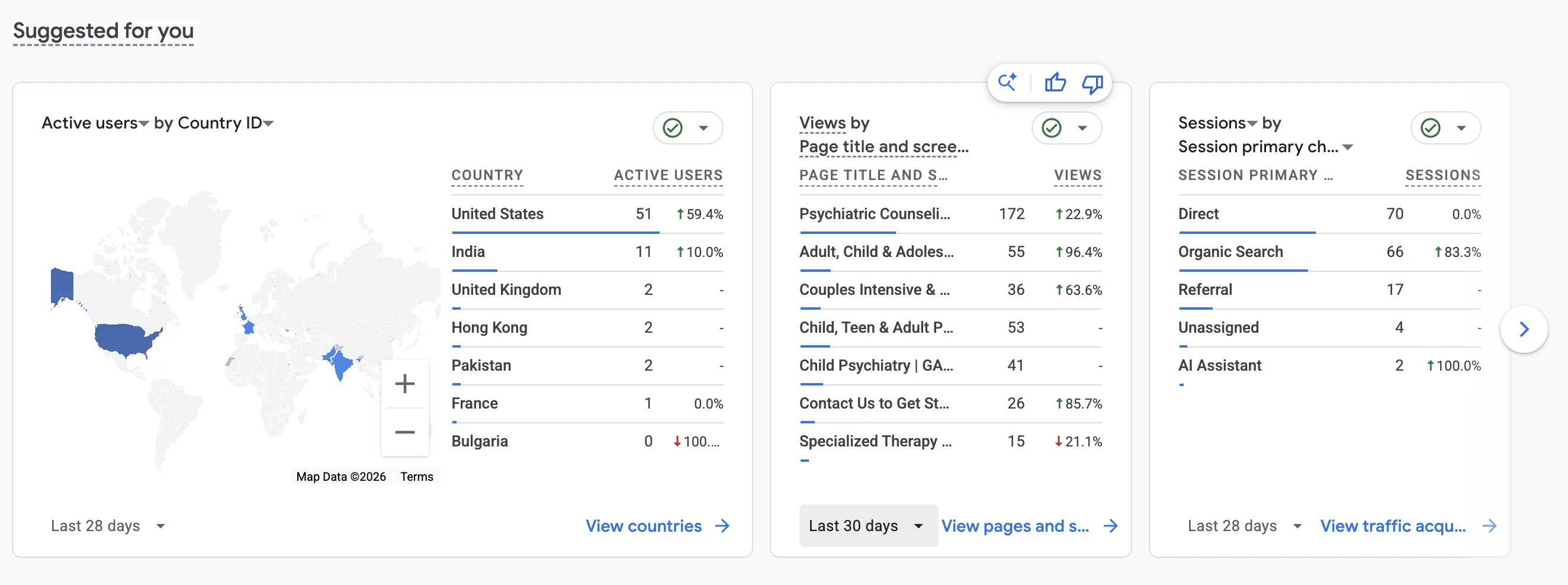This screenshot has width=1568, height=585.
Task: Click green checkmark on Active users card
Action: click(x=673, y=128)
